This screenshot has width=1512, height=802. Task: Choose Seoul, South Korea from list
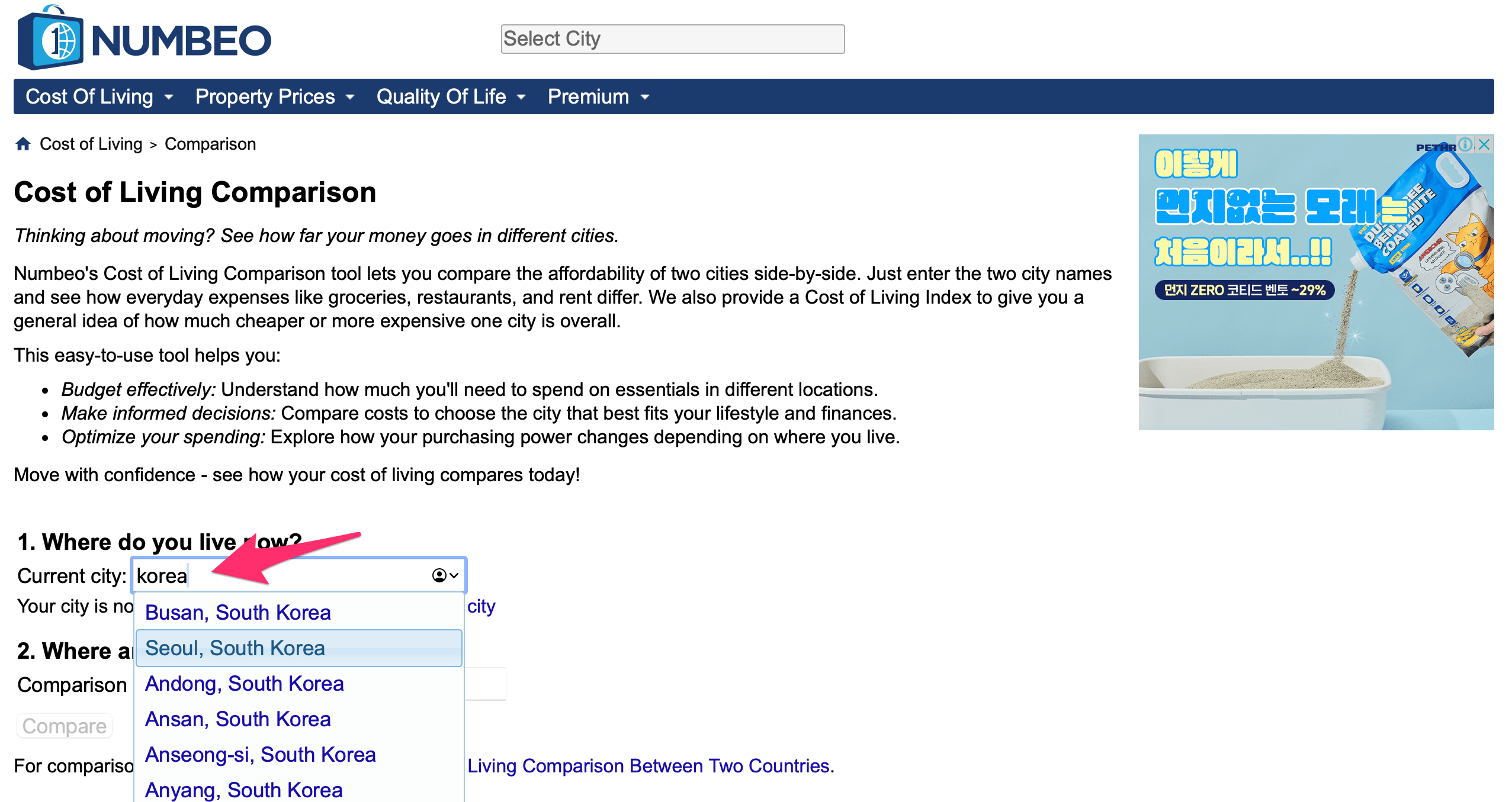pyautogui.click(x=235, y=648)
